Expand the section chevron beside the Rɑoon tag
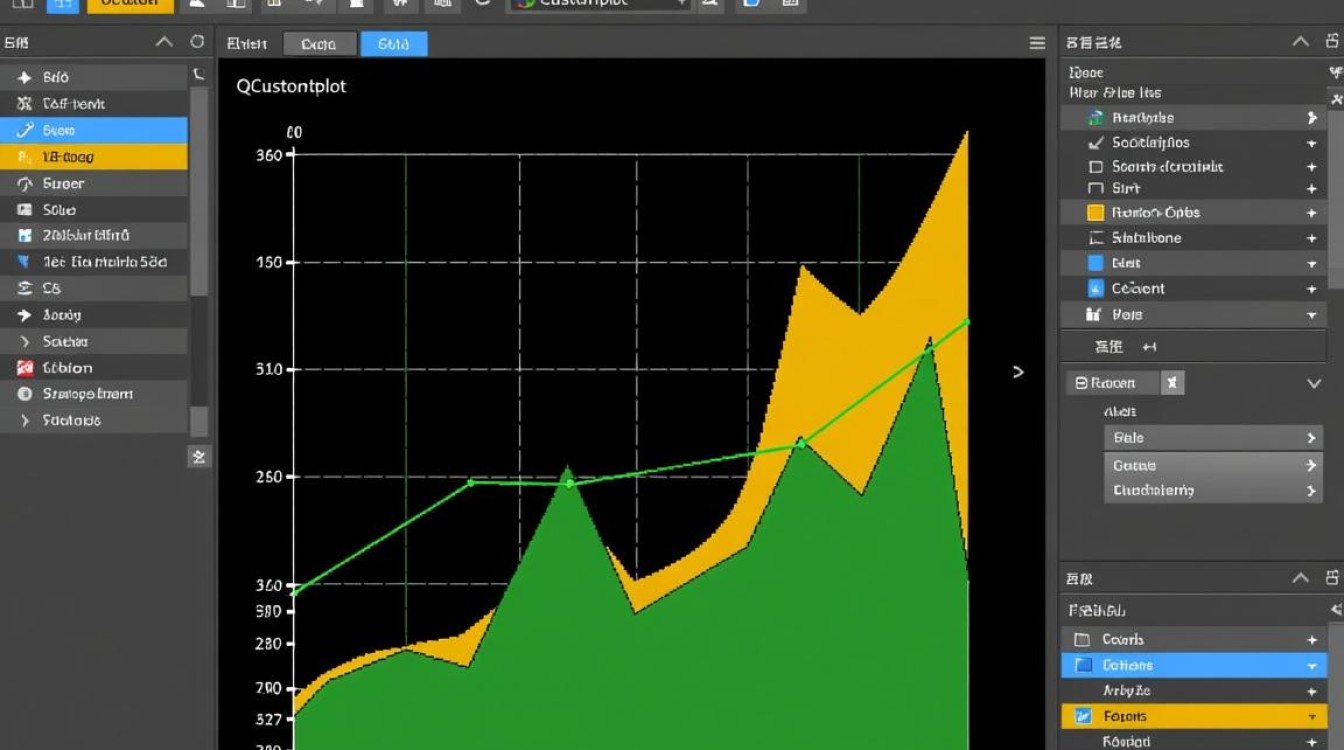Viewport: 1344px width, 750px height. 1314,383
